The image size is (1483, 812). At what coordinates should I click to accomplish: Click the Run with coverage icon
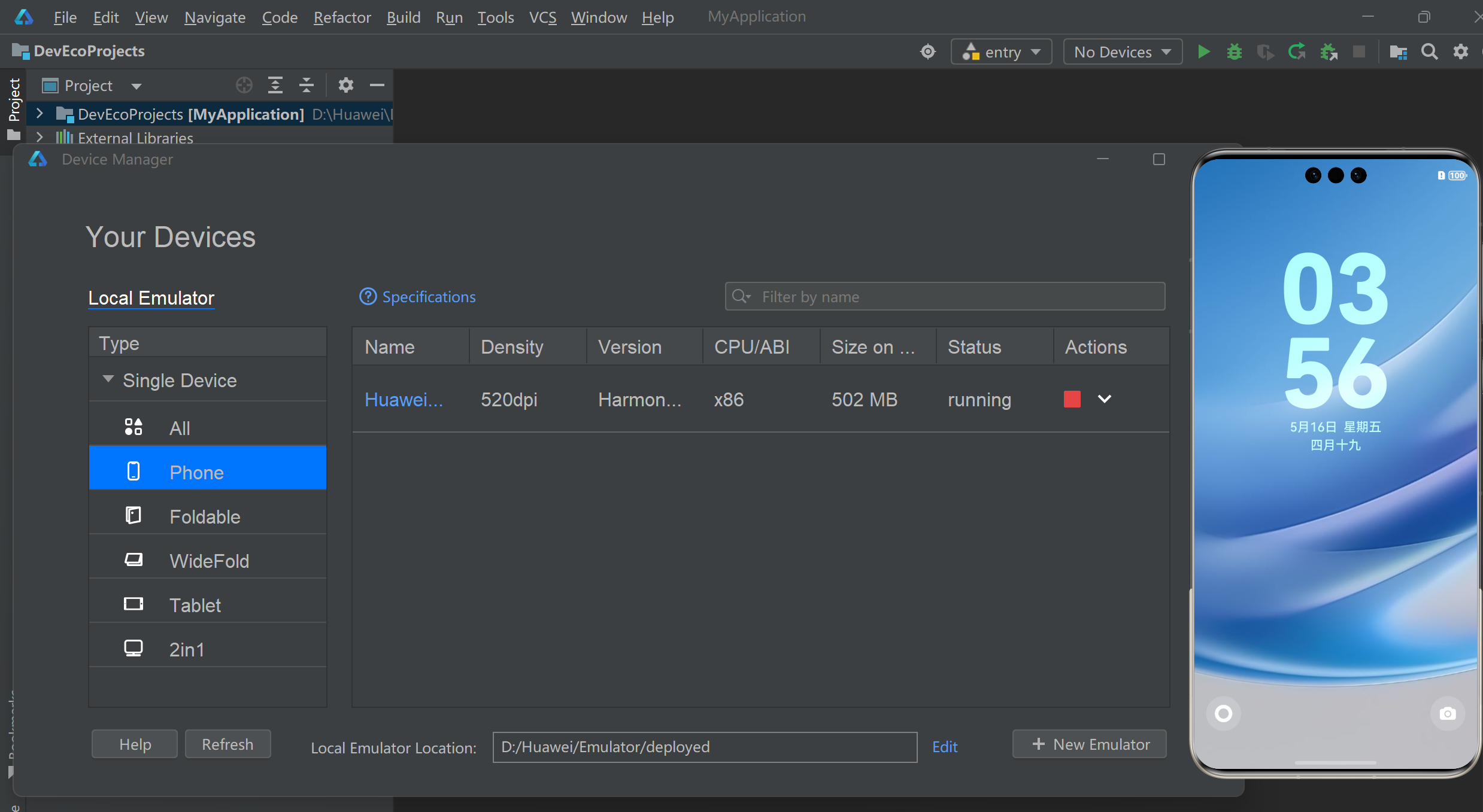pyautogui.click(x=1265, y=52)
